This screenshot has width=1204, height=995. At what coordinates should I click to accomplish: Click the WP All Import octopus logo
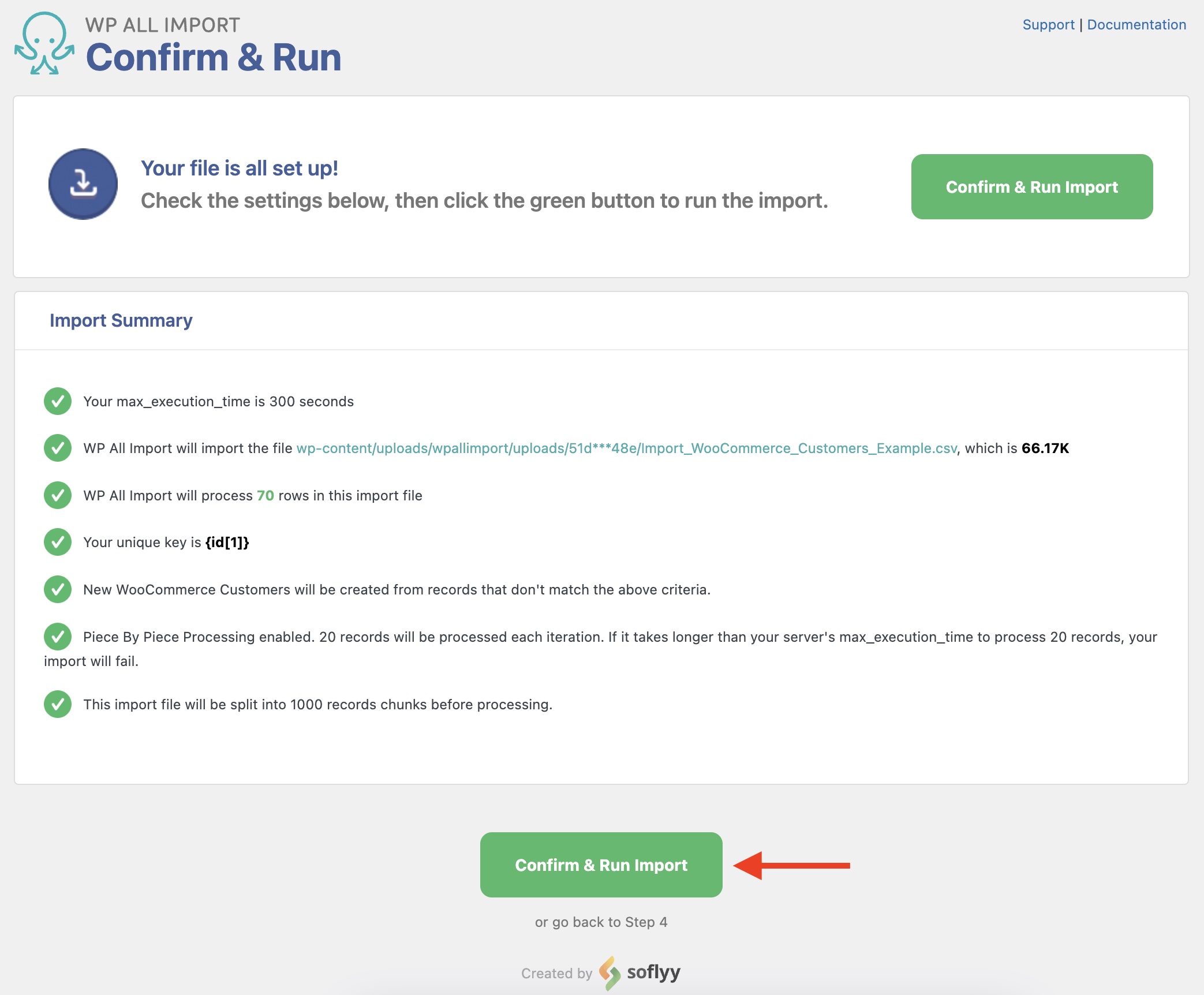pos(44,43)
